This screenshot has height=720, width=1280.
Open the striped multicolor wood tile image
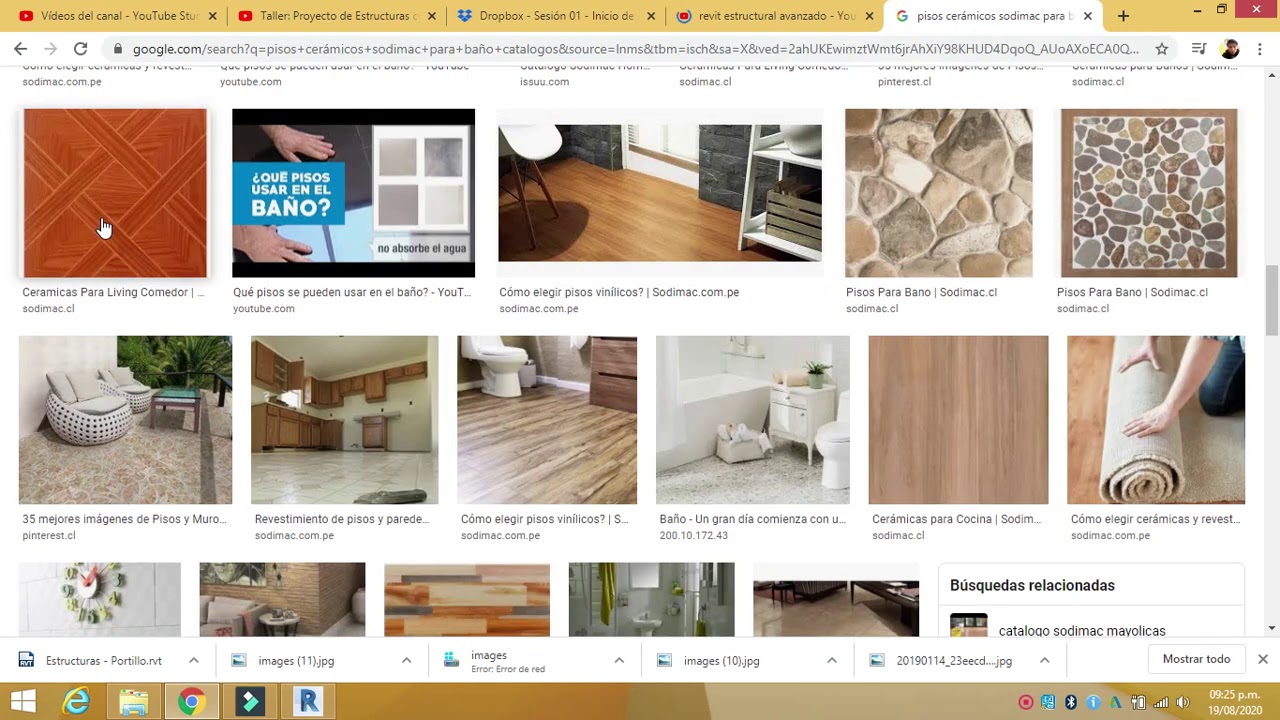(467, 599)
